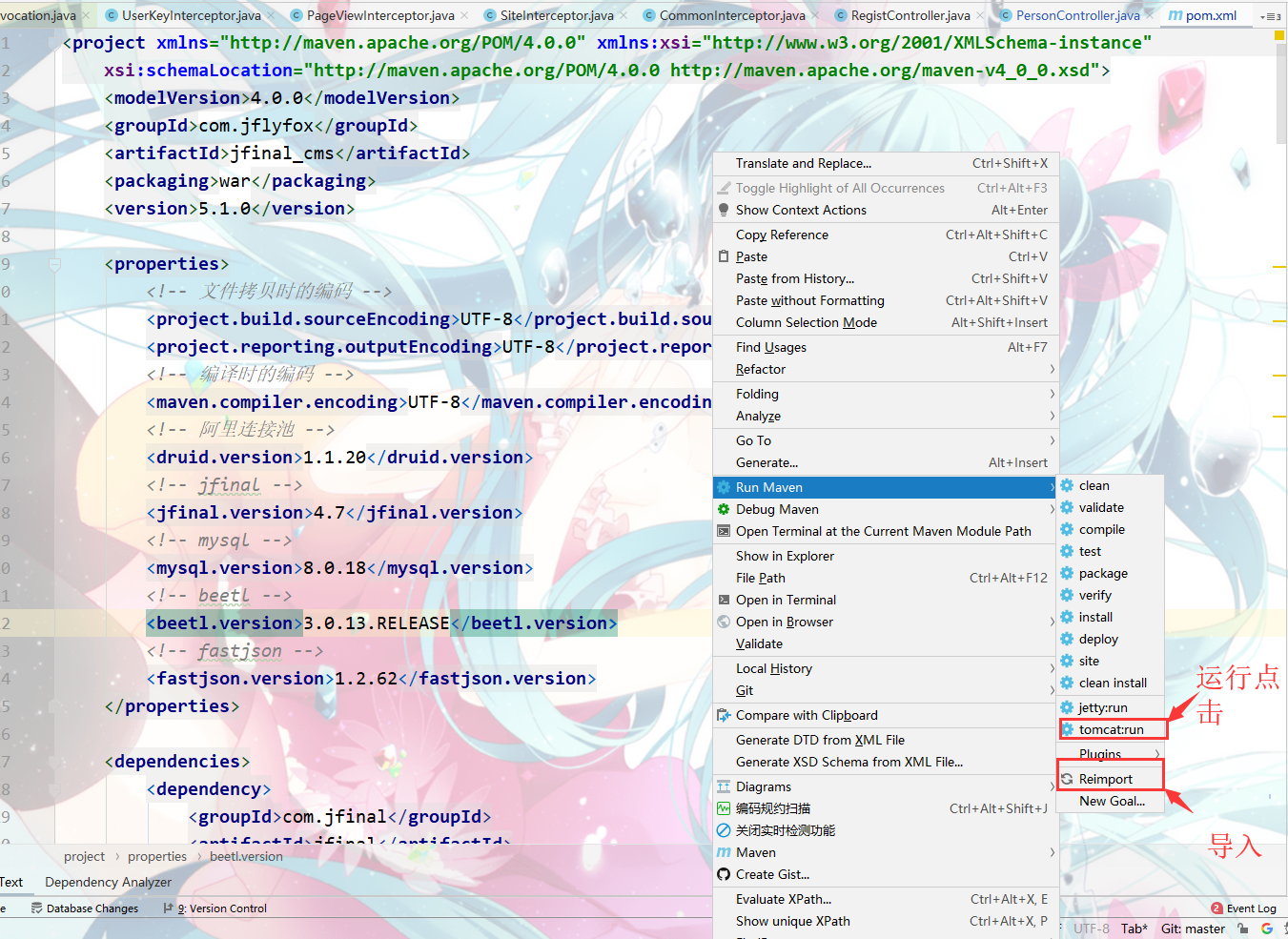The image size is (1288, 939).
Task: Open Terminal at the Current Maven Module Path
Action: [x=886, y=531]
